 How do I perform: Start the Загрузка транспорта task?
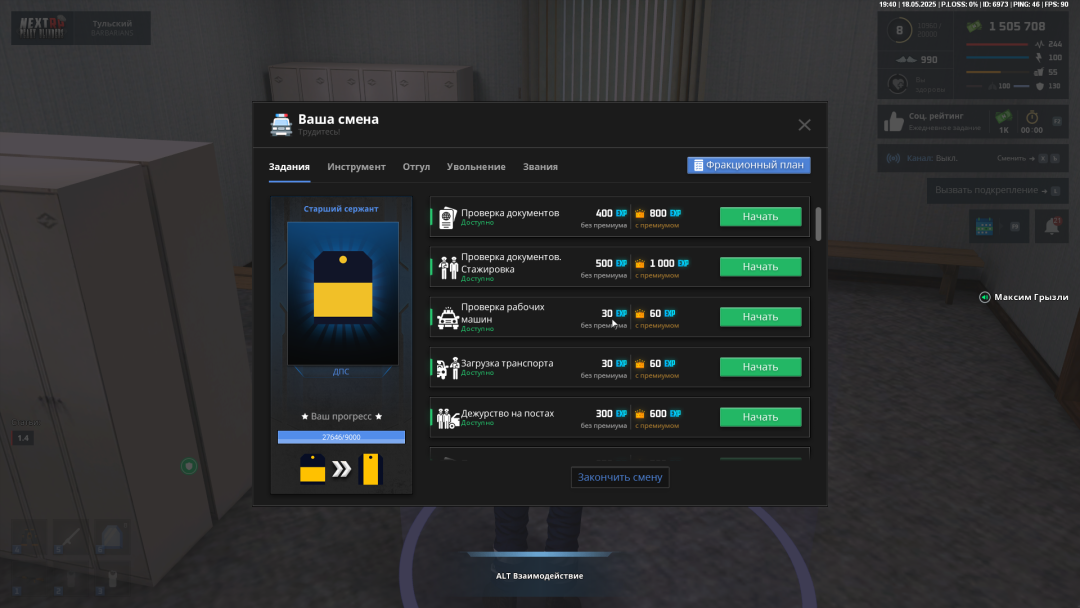click(760, 367)
